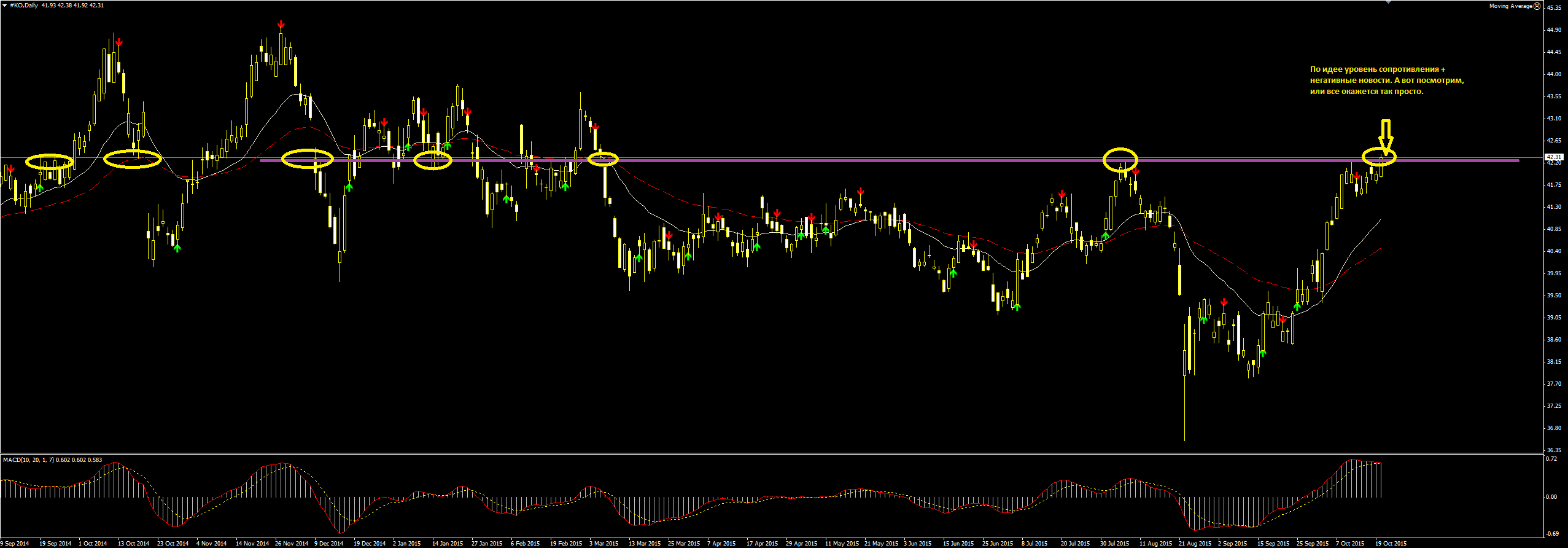Click the 39.05 price scale label
The width and height of the screenshot is (1568, 548).
pyautogui.click(x=1554, y=318)
